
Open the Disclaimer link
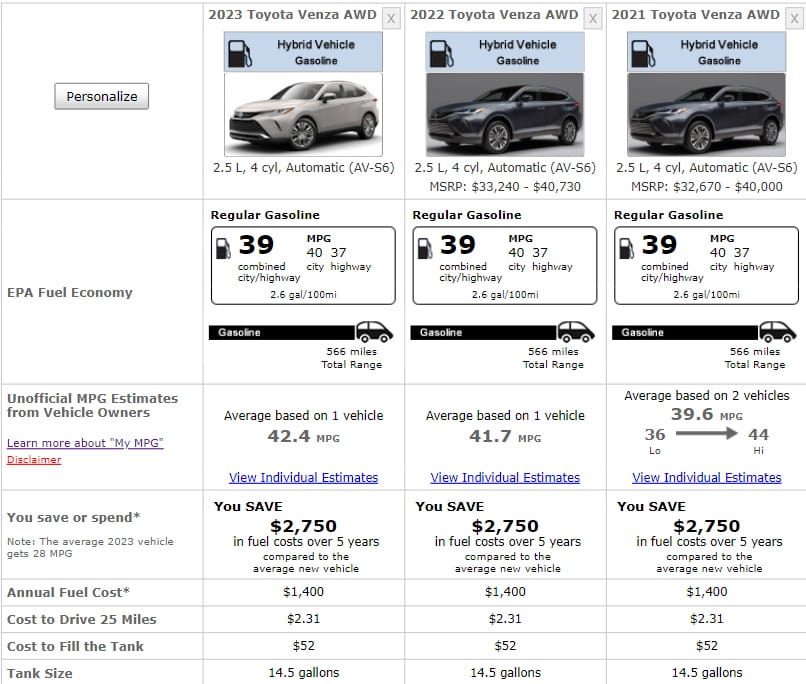coord(34,460)
